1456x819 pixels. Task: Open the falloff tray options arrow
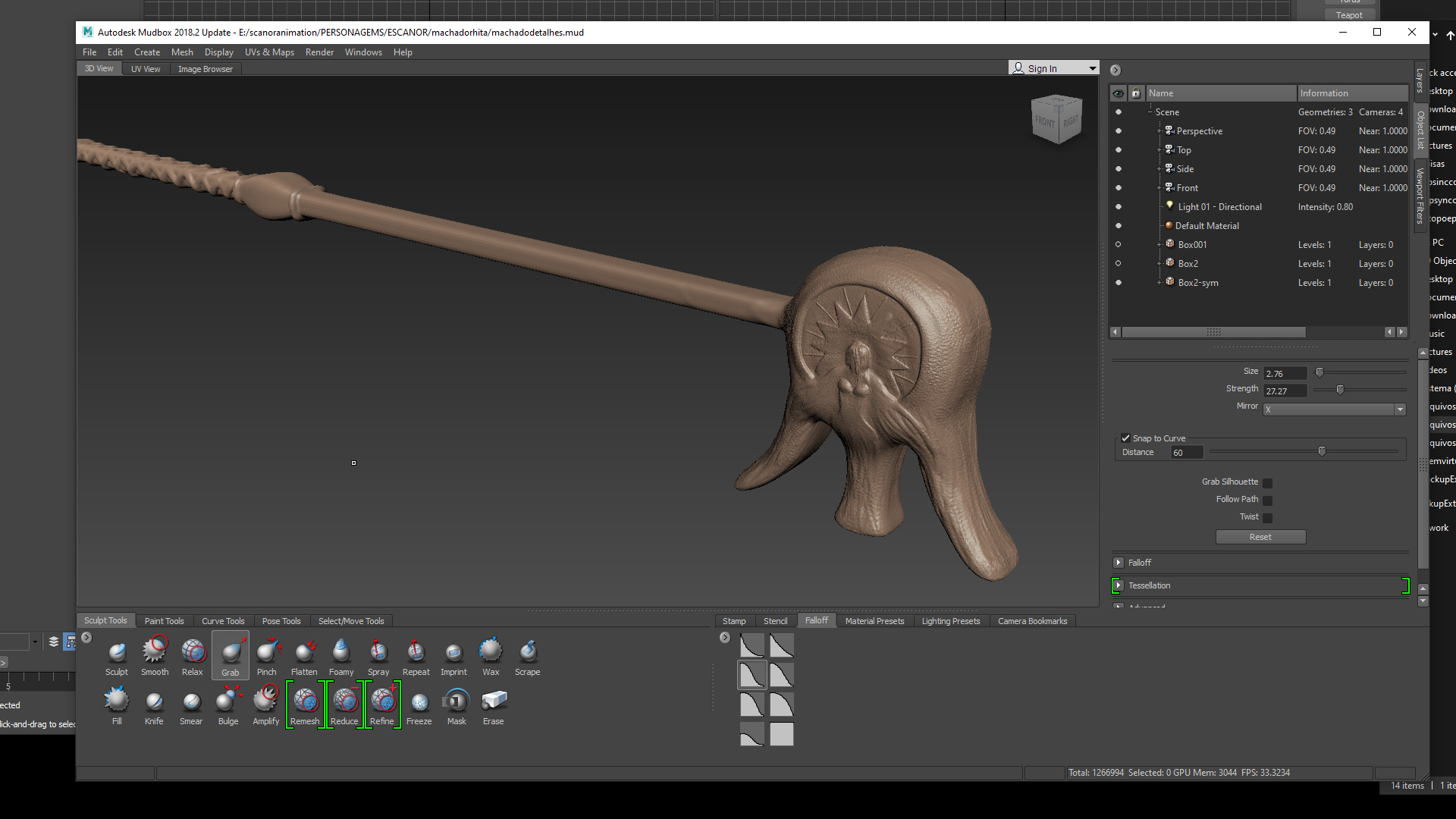click(725, 638)
